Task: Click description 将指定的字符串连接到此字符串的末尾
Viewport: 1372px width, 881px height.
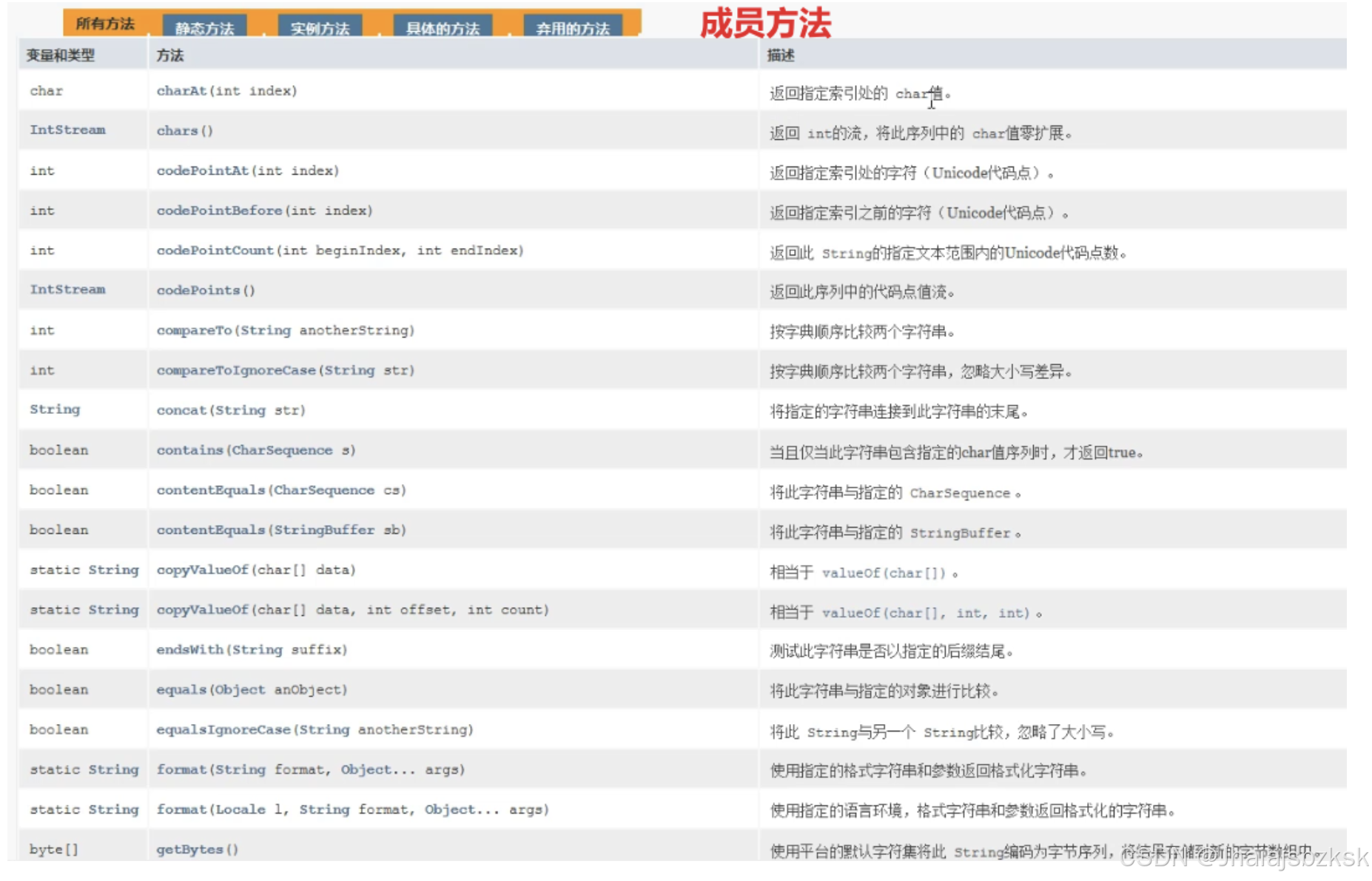Action: pos(899,412)
